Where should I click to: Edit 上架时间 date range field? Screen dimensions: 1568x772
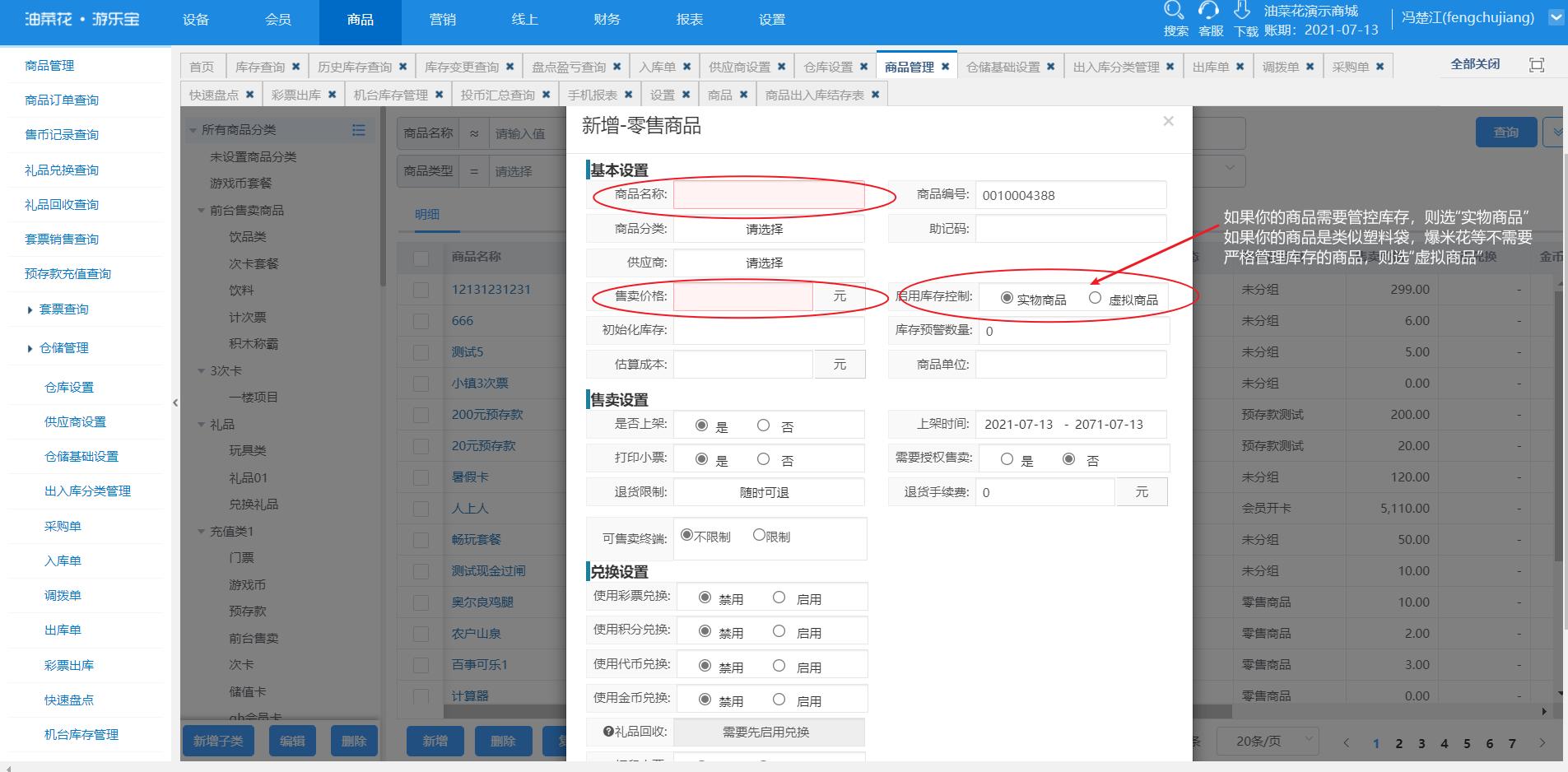pyautogui.click(x=1071, y=425)
